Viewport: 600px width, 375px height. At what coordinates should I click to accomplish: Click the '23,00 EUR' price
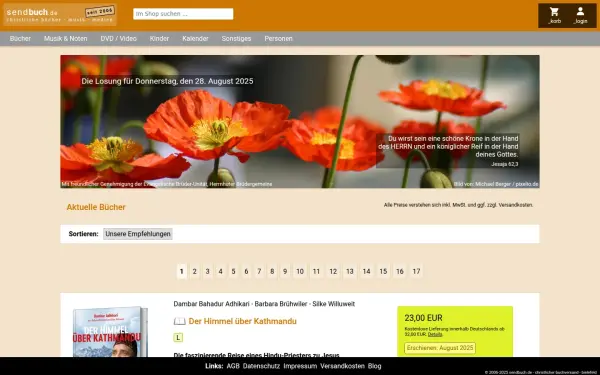click(424, 318)
